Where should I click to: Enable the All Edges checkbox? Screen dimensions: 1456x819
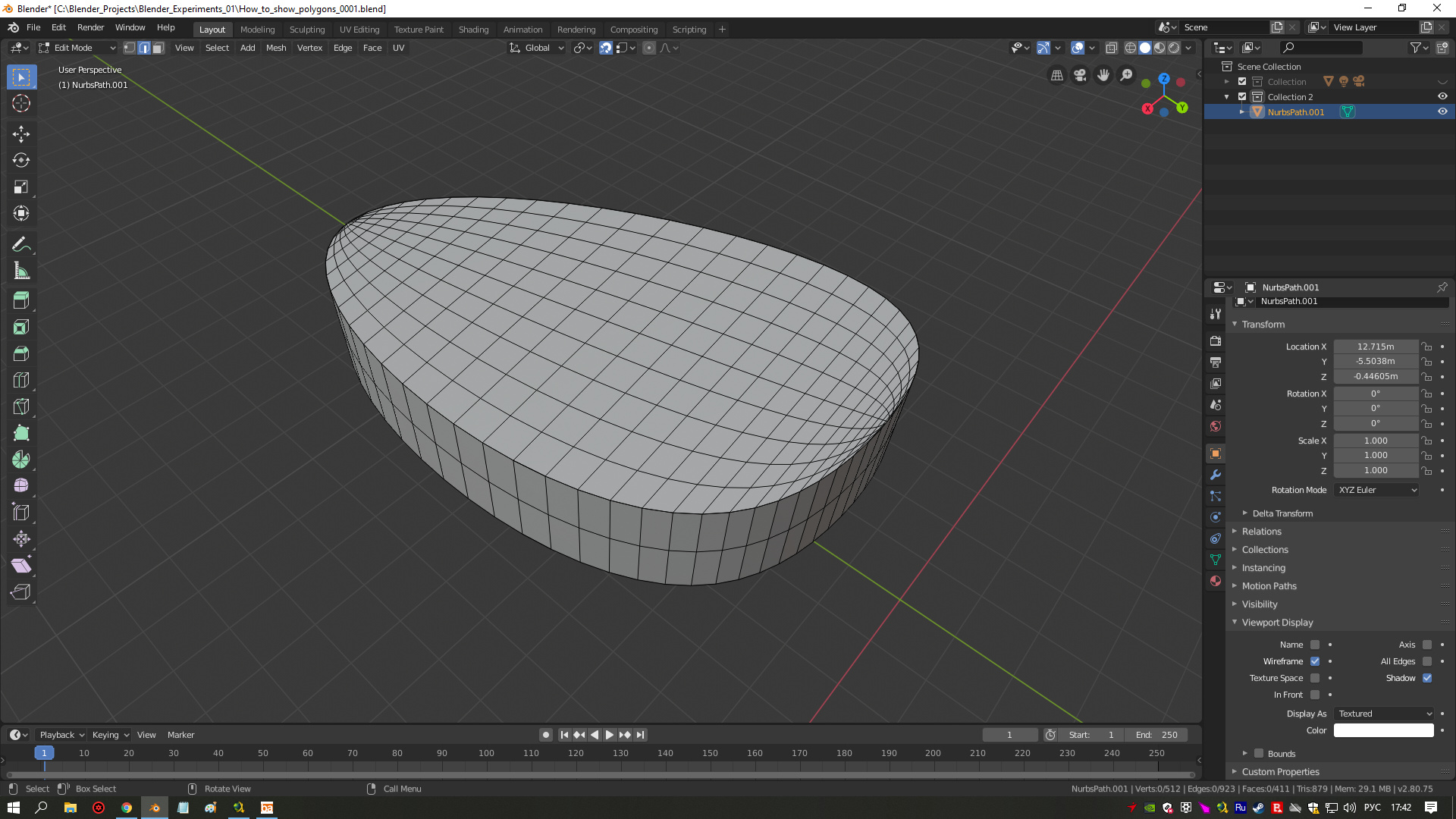coord(1427,661)
